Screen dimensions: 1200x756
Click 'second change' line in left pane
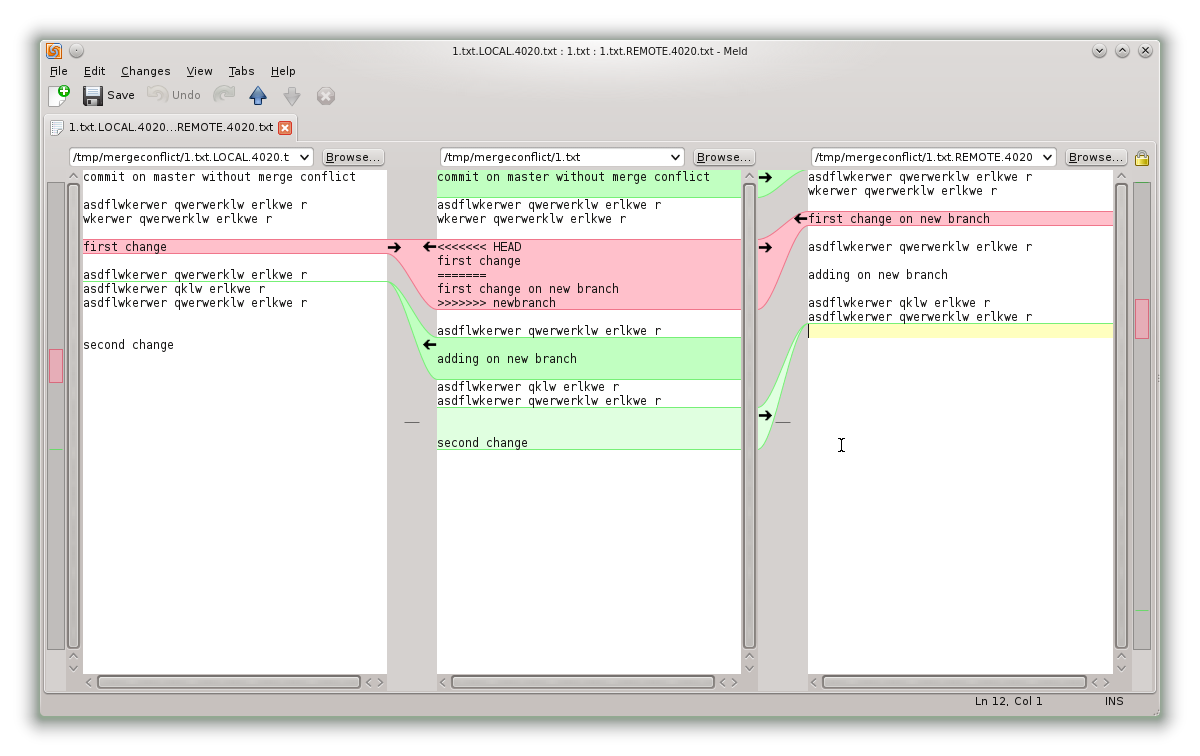click(128, 345)
